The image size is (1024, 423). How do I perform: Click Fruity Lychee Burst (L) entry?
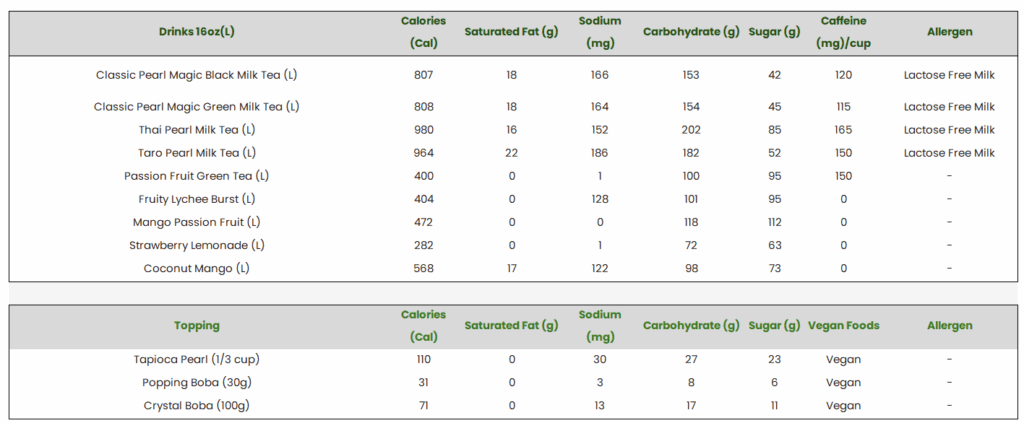coord(197,199)
